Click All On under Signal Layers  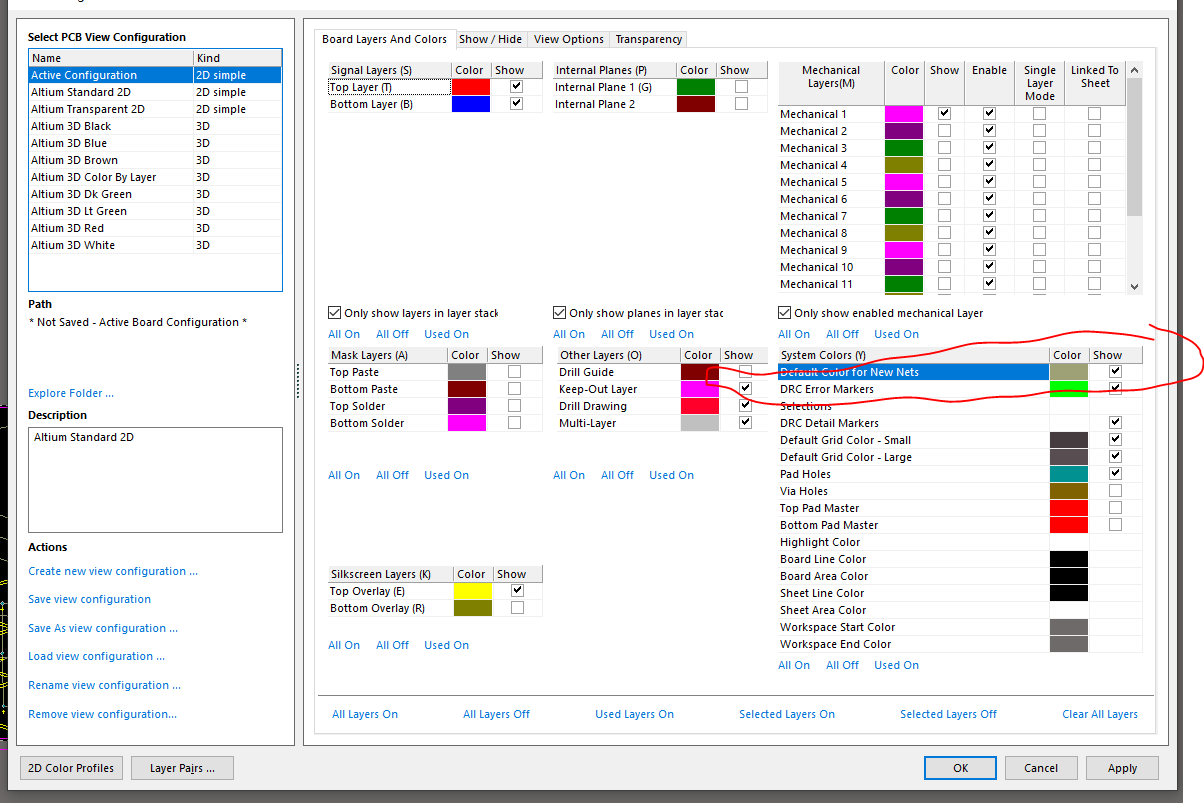(x=344, y=334)
